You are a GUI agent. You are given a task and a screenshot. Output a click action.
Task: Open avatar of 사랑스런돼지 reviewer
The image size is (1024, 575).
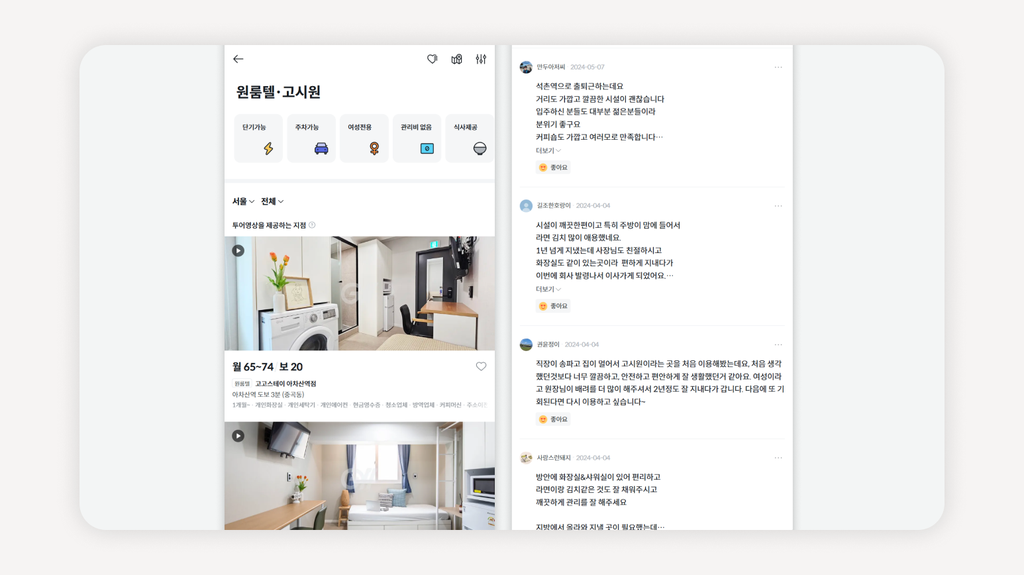click(526, 458)
